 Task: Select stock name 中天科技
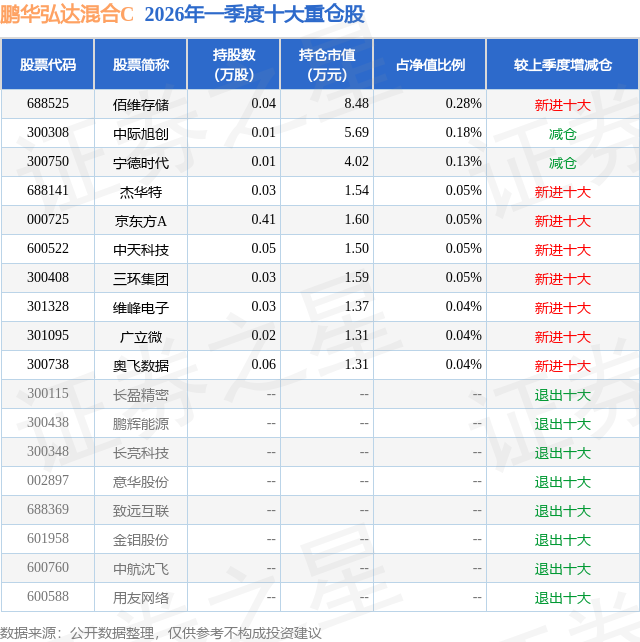(141, 251)
